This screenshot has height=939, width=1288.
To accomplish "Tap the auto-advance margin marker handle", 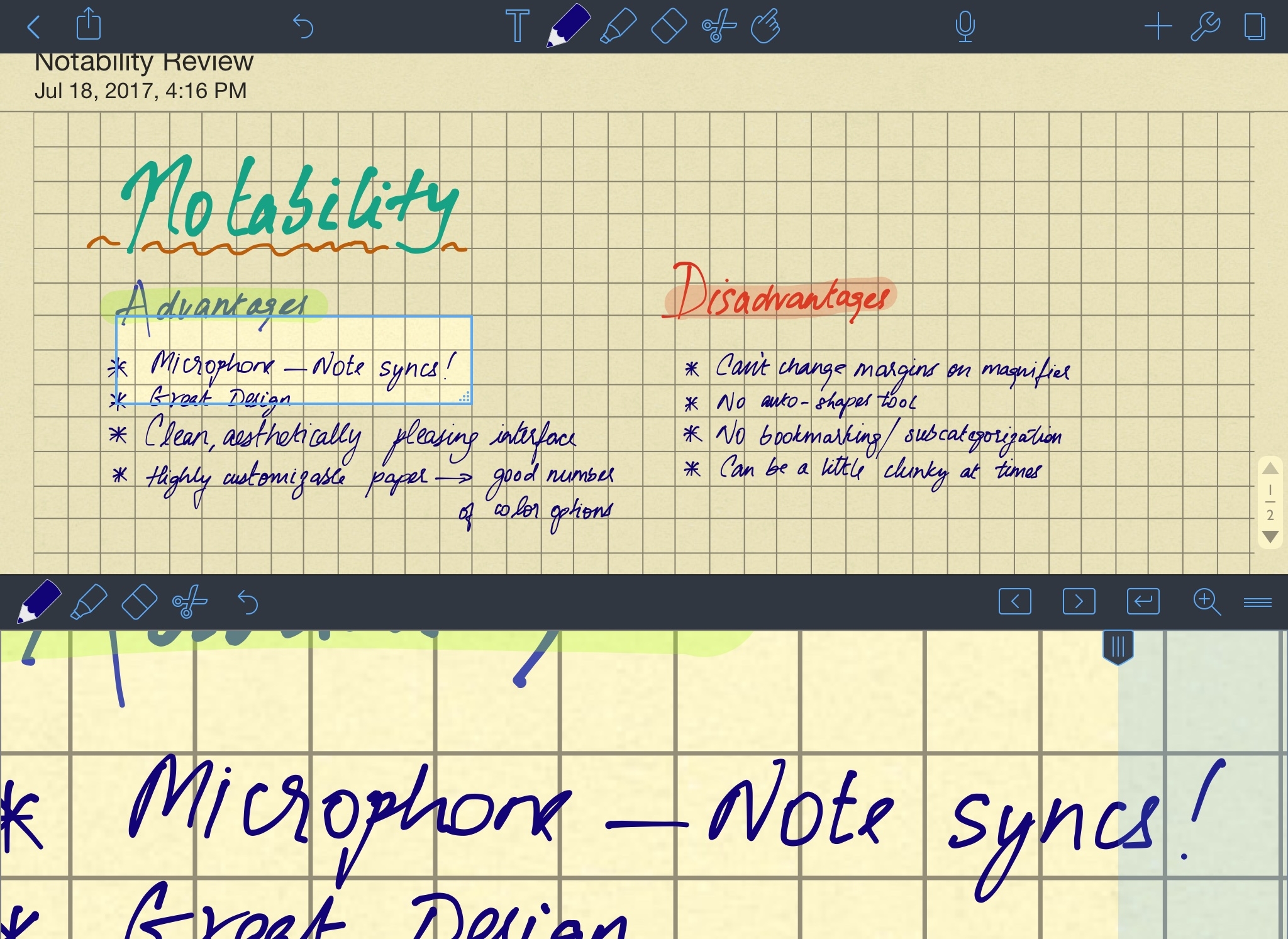I will pos(1118,647).
